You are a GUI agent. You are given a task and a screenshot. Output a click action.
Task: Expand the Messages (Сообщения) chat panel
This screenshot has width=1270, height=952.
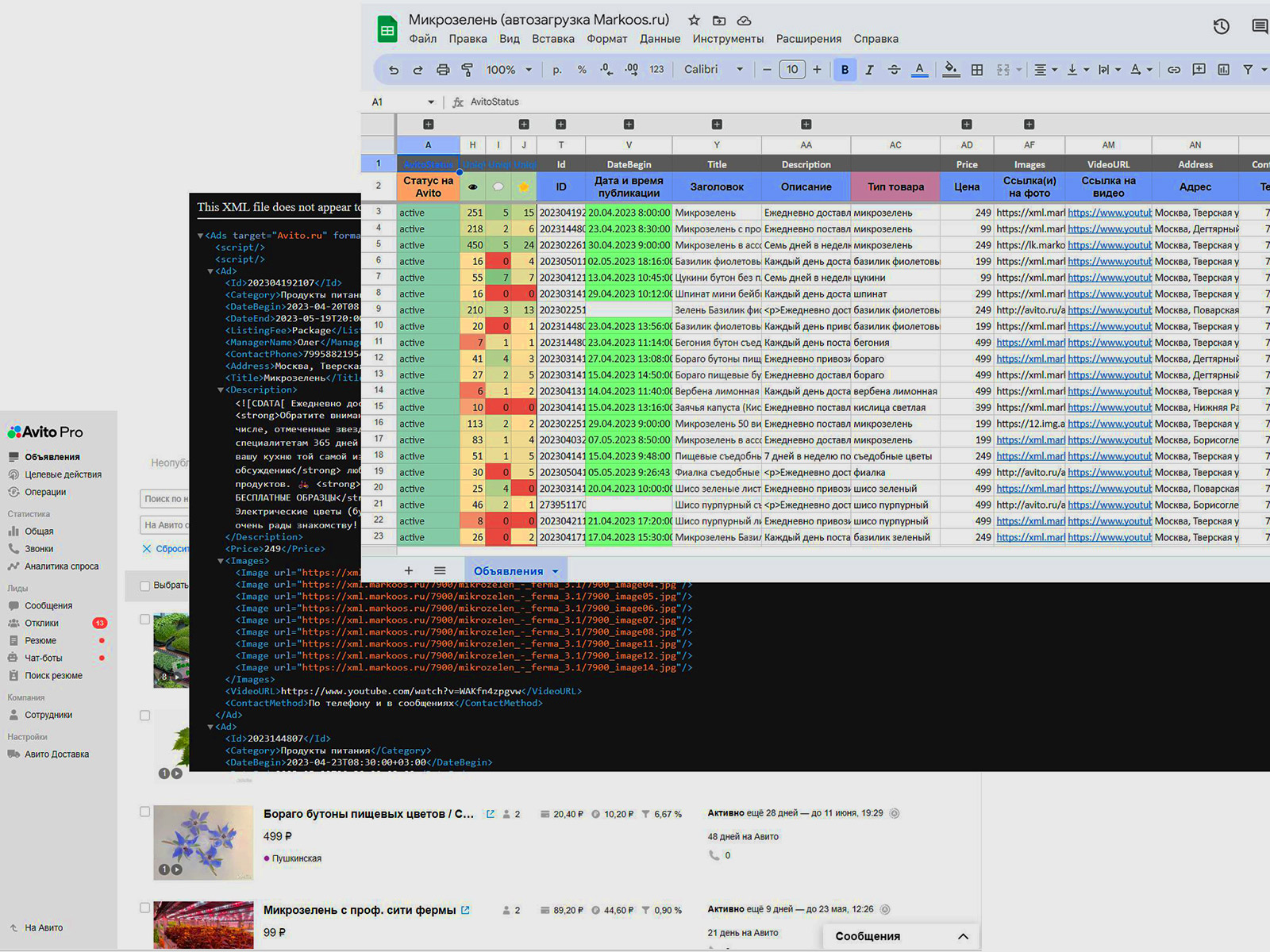pos(901,936)
